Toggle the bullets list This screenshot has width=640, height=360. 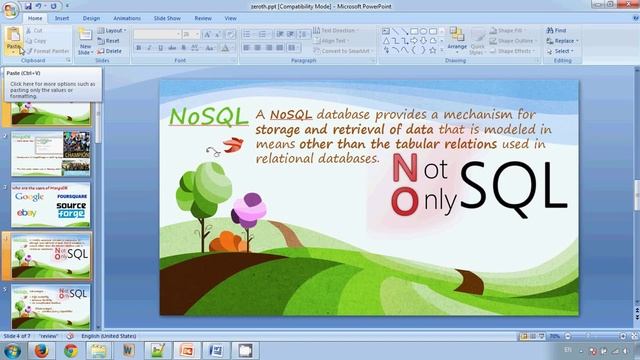click(247, 34)
